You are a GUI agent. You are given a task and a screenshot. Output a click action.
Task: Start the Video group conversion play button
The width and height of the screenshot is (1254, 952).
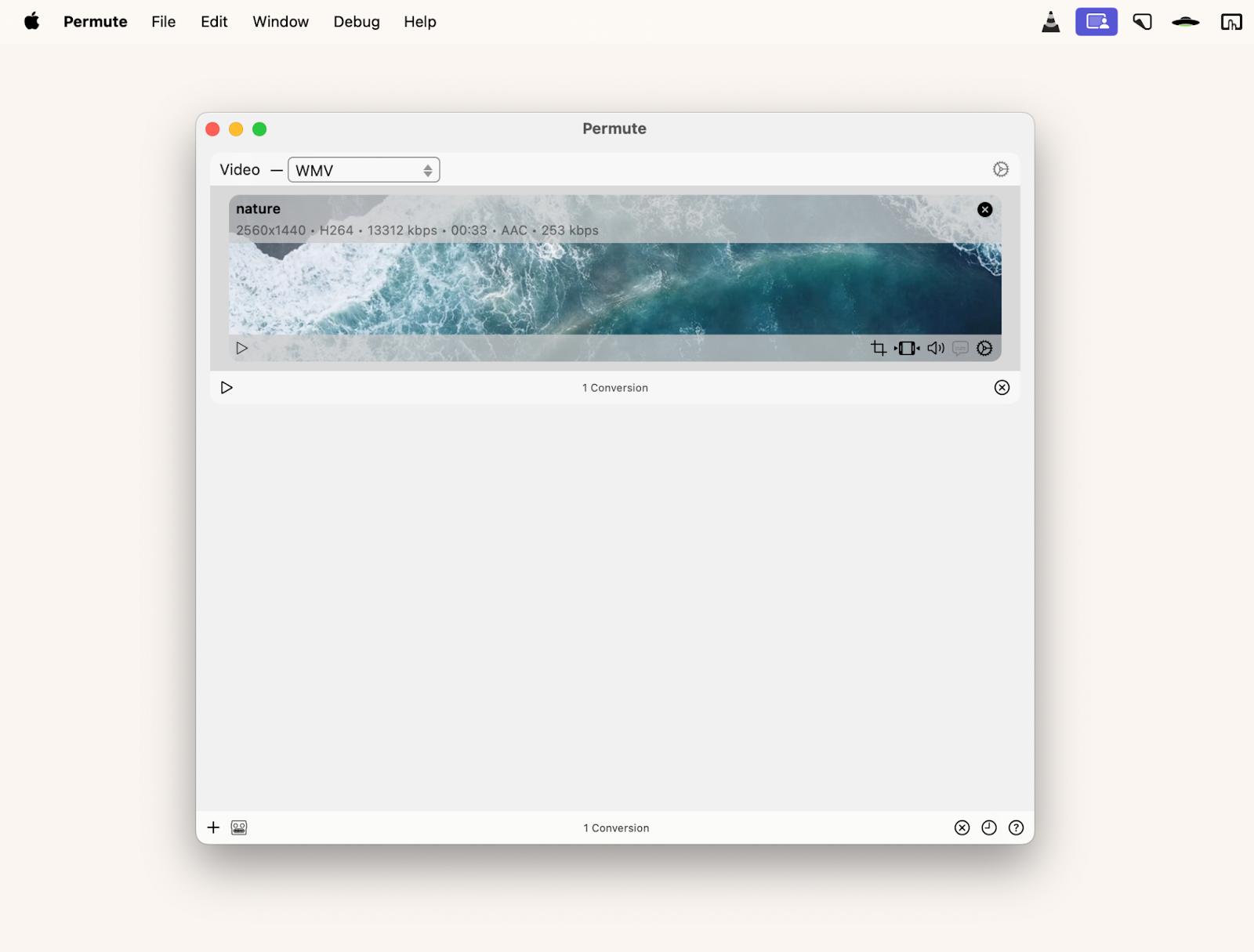(227, 388)
